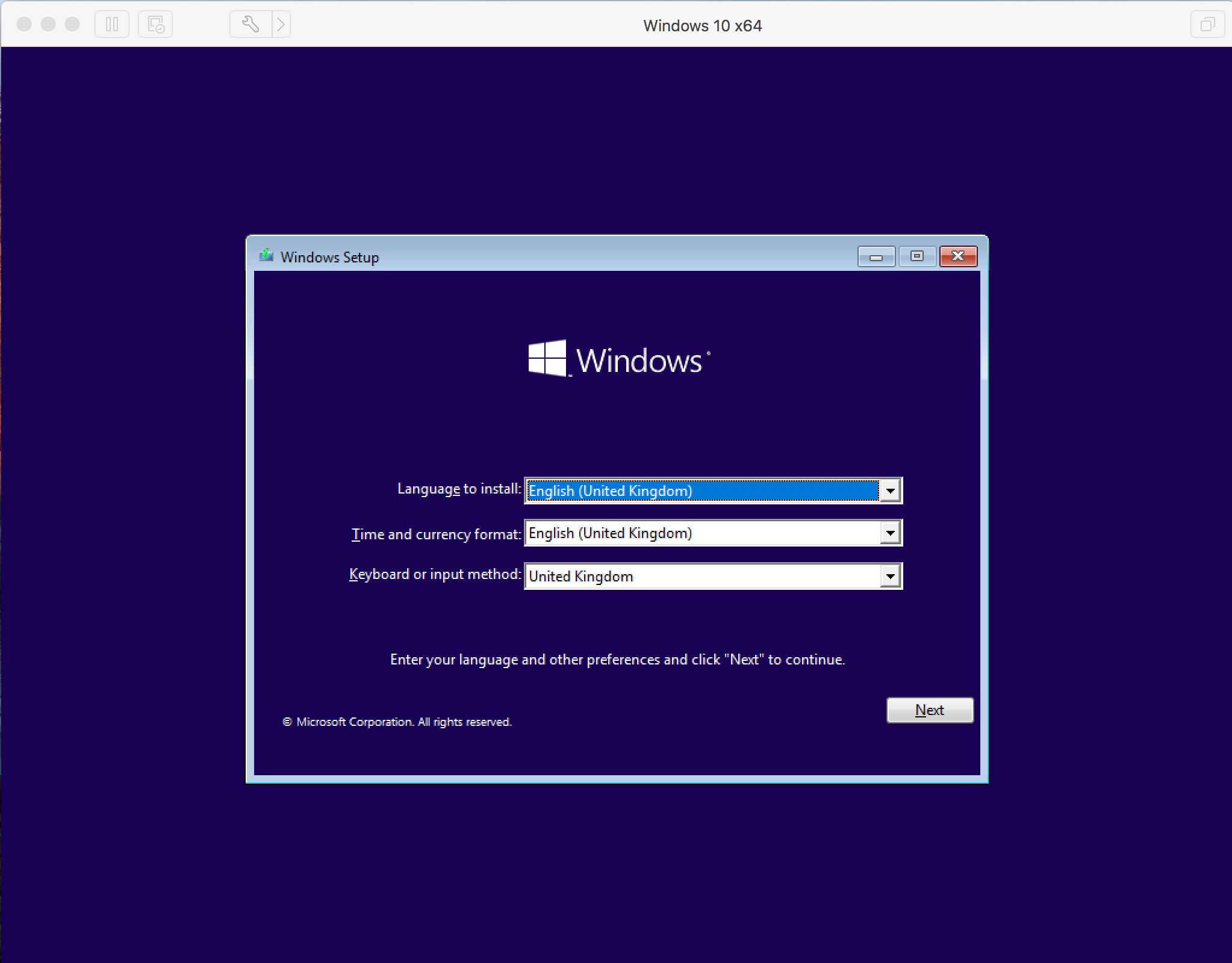Click Next to continue setup
The height and width of the screenshot is (963, 1232).
(x=928, y=710)
